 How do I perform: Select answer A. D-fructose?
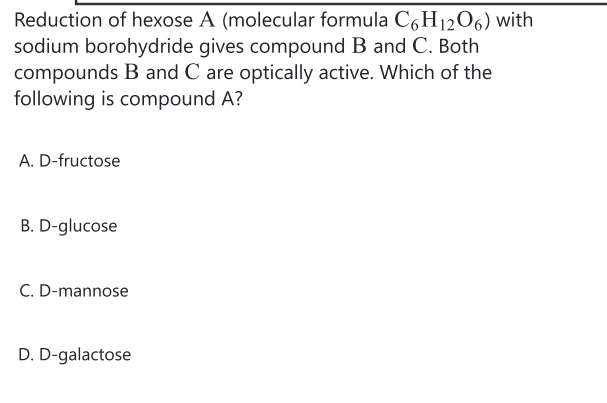(68, 161)
